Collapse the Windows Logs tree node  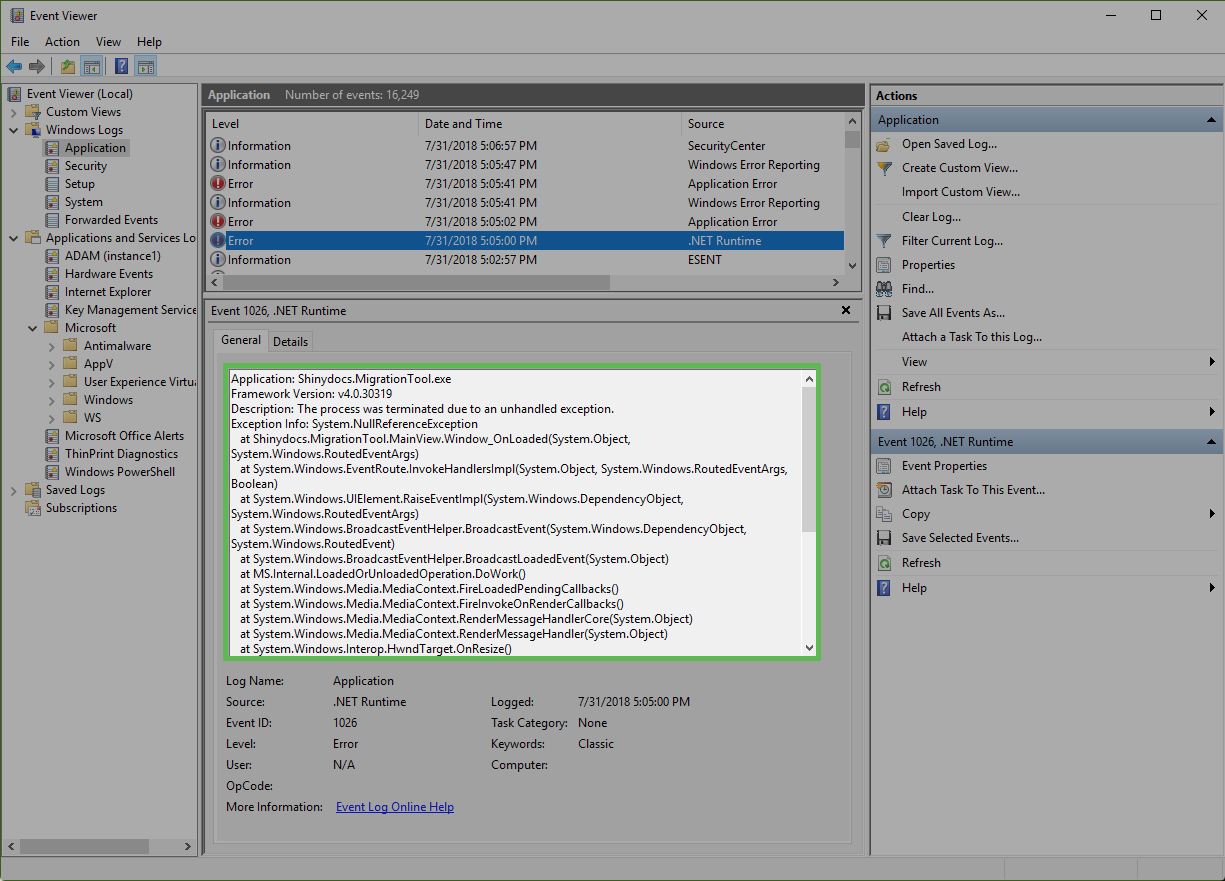(x=14, y=130)
